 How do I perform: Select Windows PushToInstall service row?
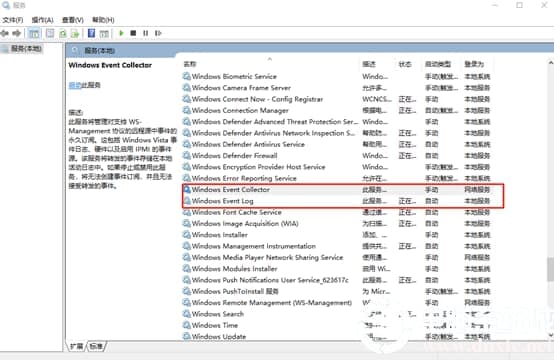[x=337, y=291]
